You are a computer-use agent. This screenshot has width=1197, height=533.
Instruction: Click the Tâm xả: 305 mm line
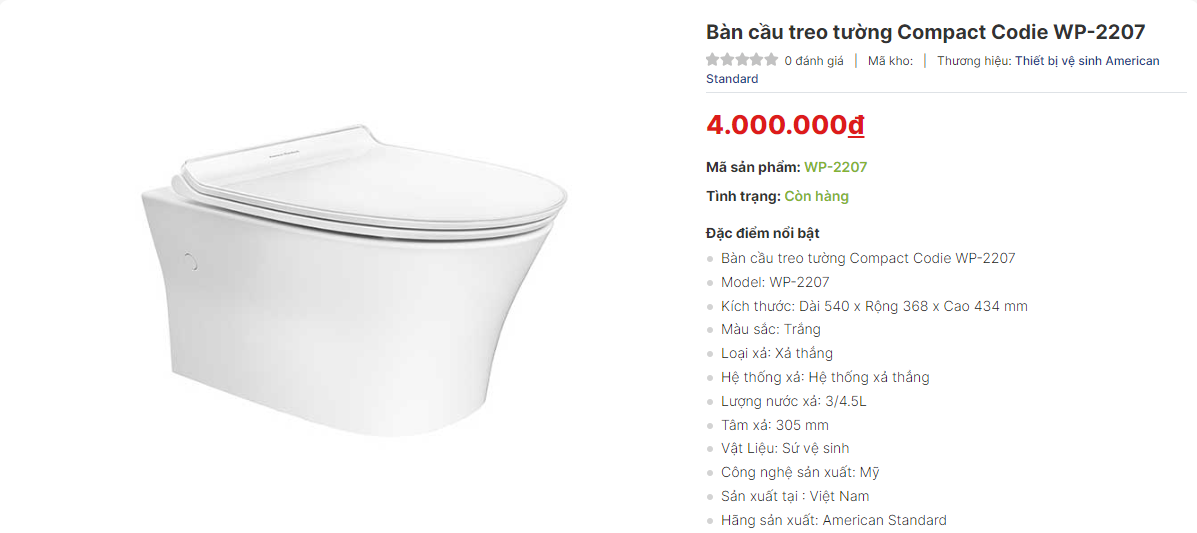tap(774, 425)
